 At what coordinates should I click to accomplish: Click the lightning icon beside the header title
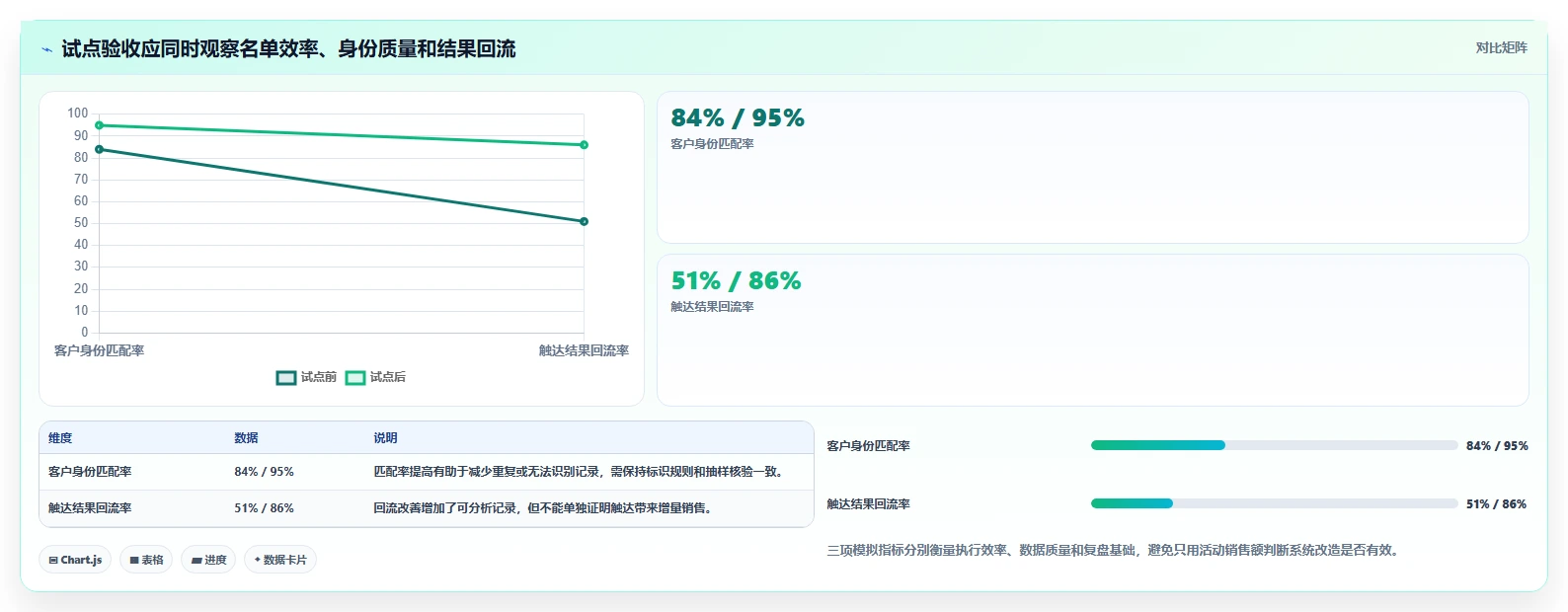click(46, 49)
